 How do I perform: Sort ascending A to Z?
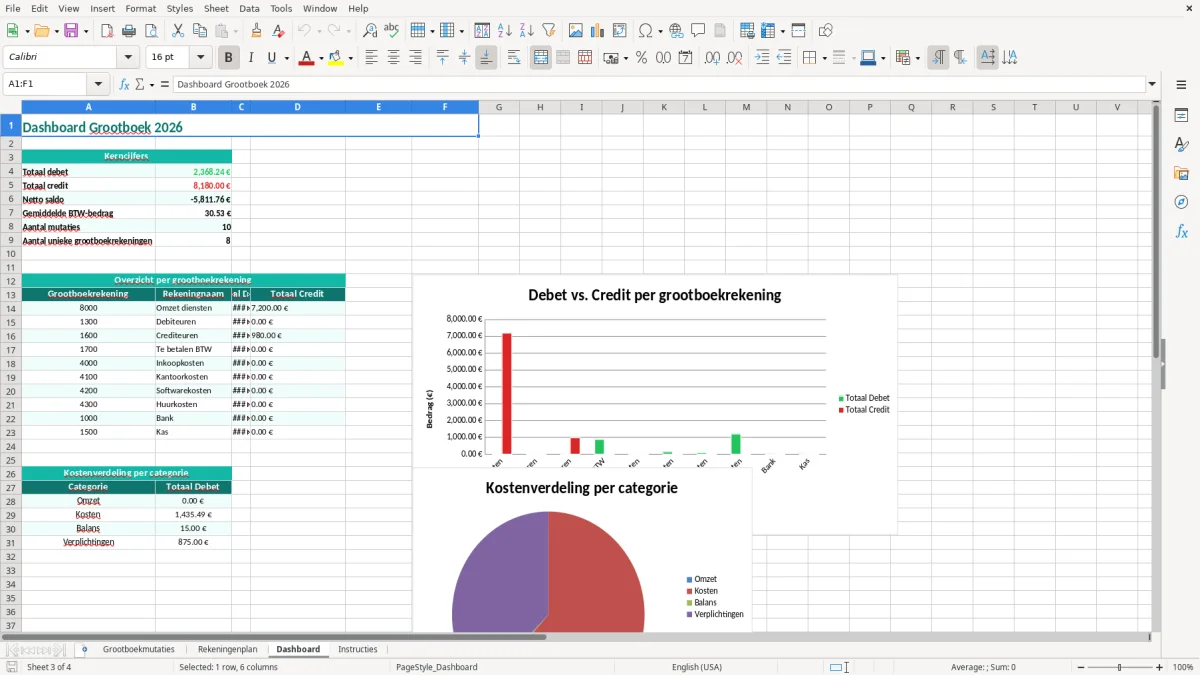(x=505, y=31)
